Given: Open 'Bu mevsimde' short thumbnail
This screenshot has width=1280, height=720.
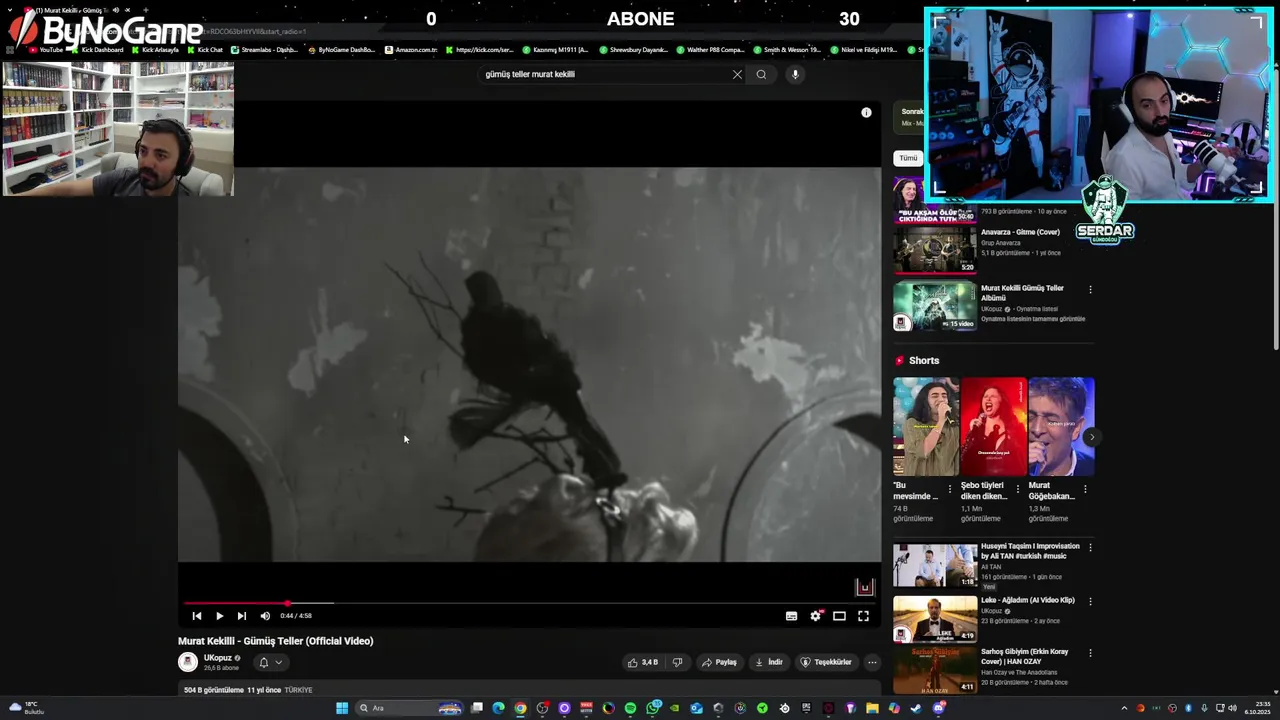Looking at the screenshot, I should 925,426.
